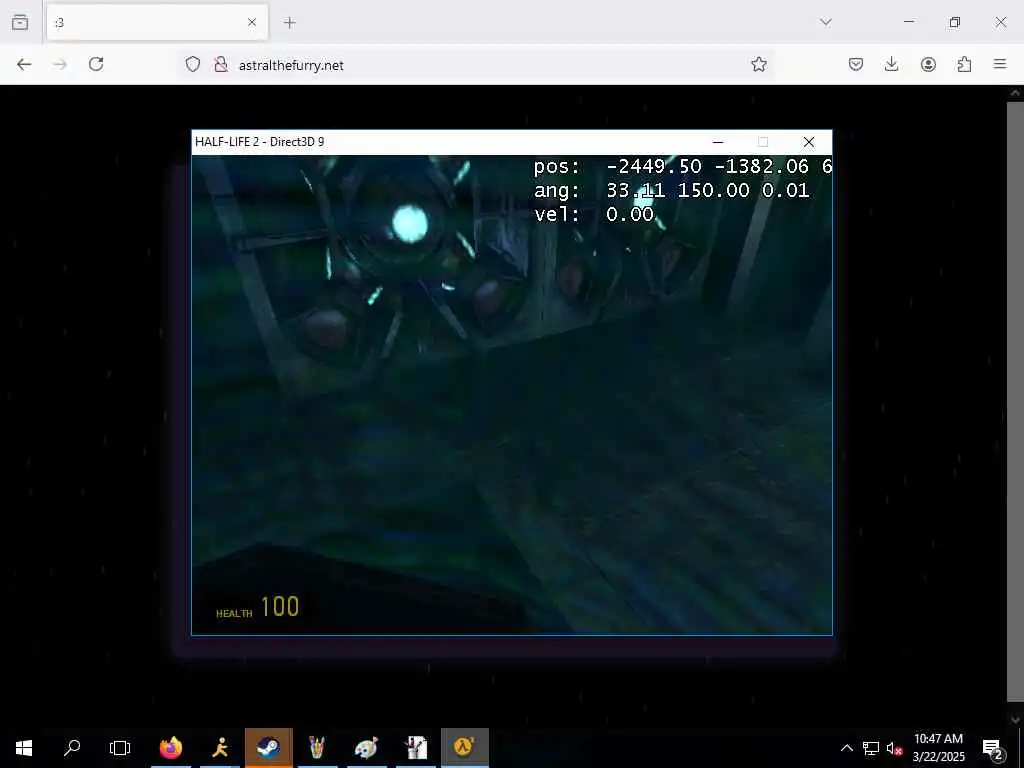The image size is (1024, 768).
Task: Open the network status tray icon
Action: [x=871, y=748]
